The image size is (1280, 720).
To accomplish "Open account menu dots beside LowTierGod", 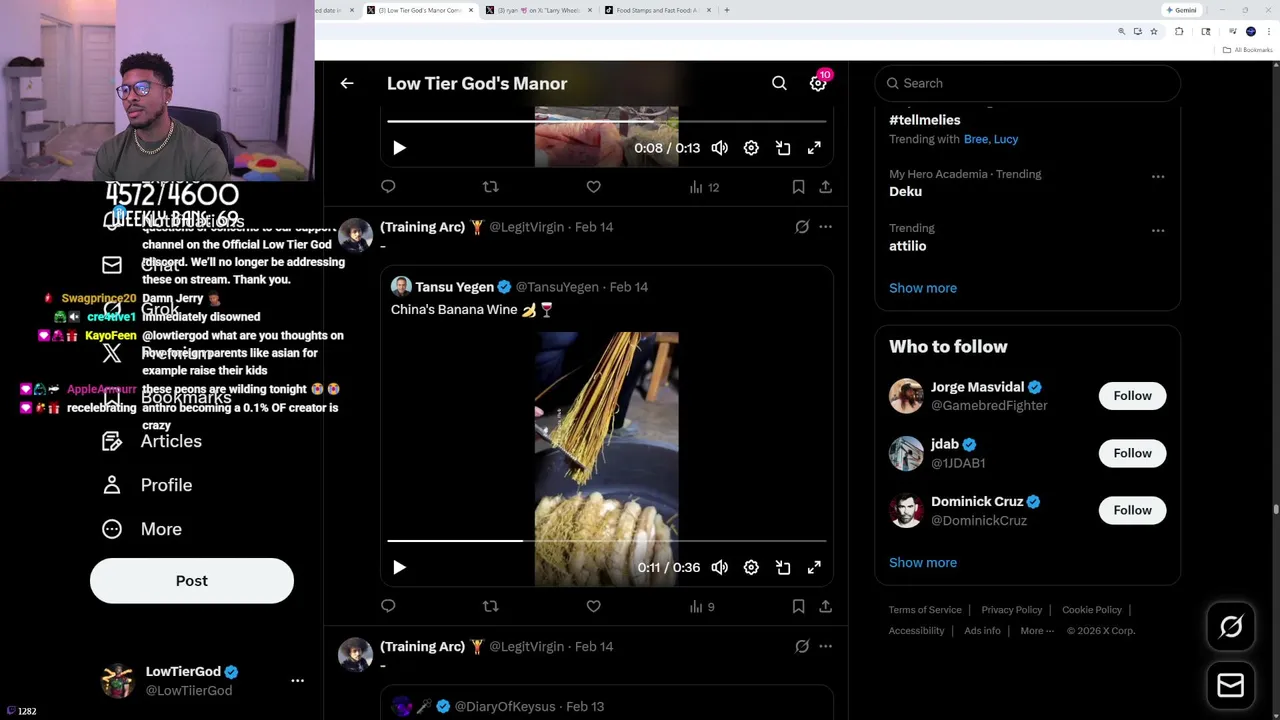I will pos(297,680).
